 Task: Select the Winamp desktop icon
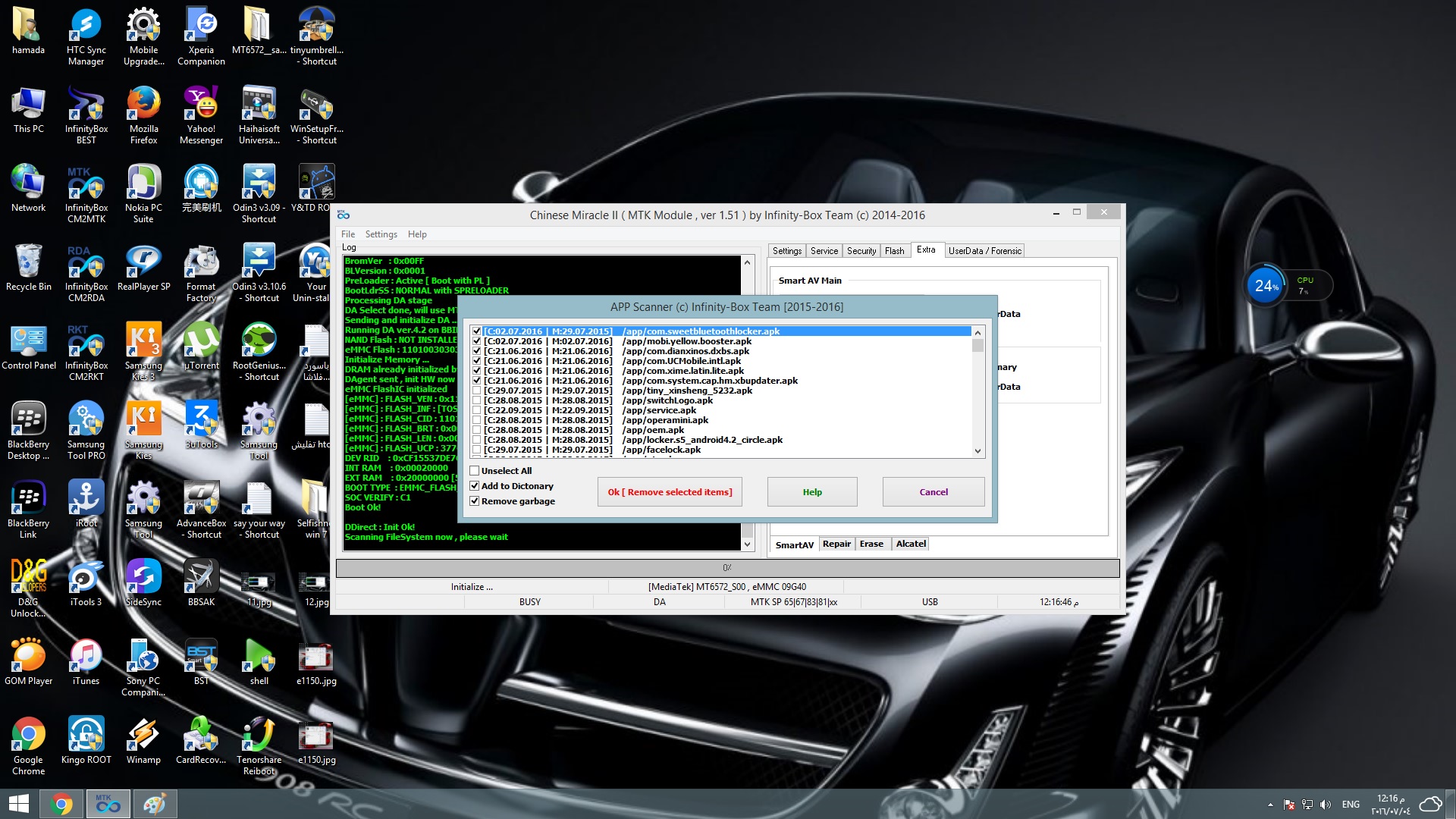(143, 740)
